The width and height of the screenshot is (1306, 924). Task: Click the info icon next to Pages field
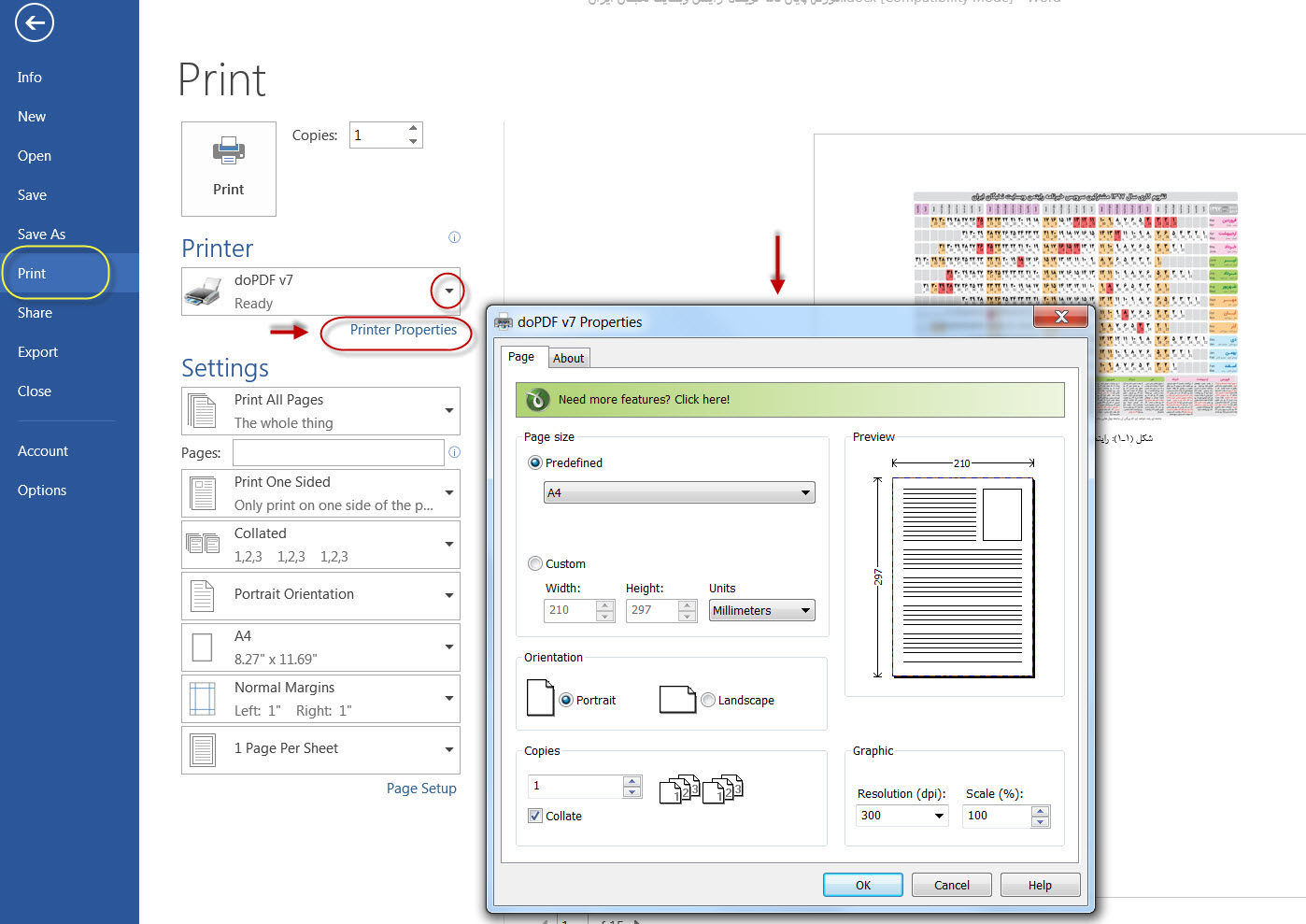(454, 452)
